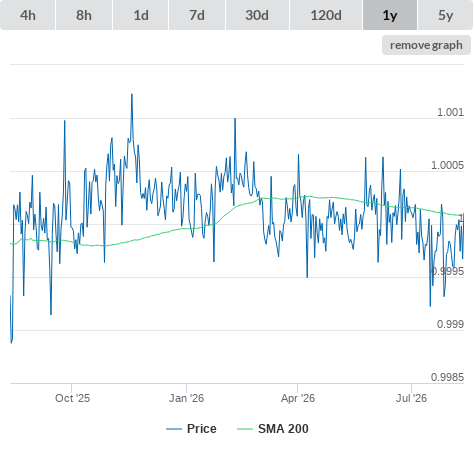The width and height of the screenshot is (474, 455).
Task: Click the Jul '26 x-axis label
Action: pos(411,398)
